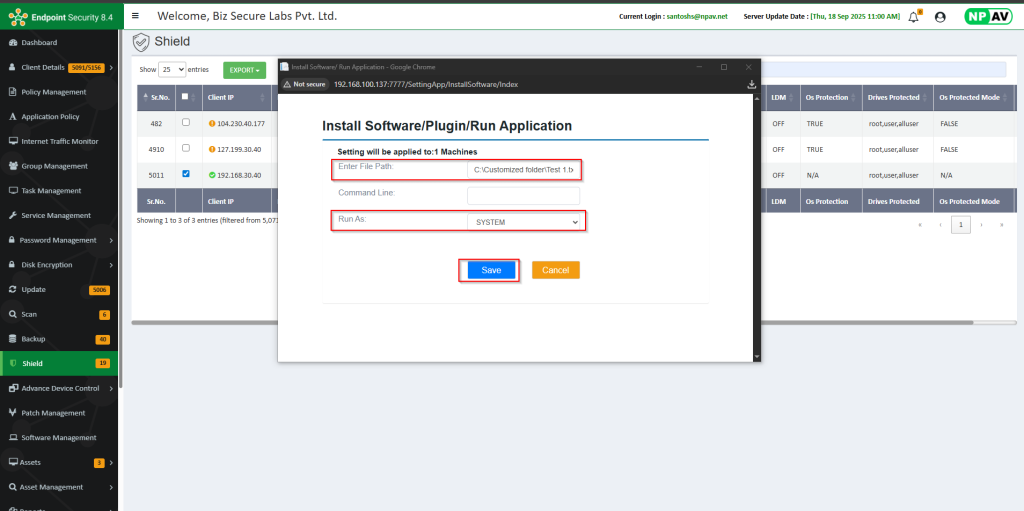The height and width of the screenshot is (511, 1024).
Task: Click the NPAV logo badge
Action: tap(987, 17)
